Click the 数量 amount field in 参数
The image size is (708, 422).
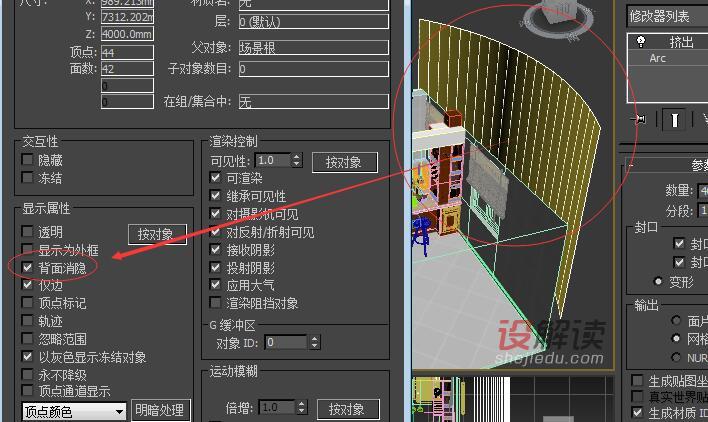point(703,190)
